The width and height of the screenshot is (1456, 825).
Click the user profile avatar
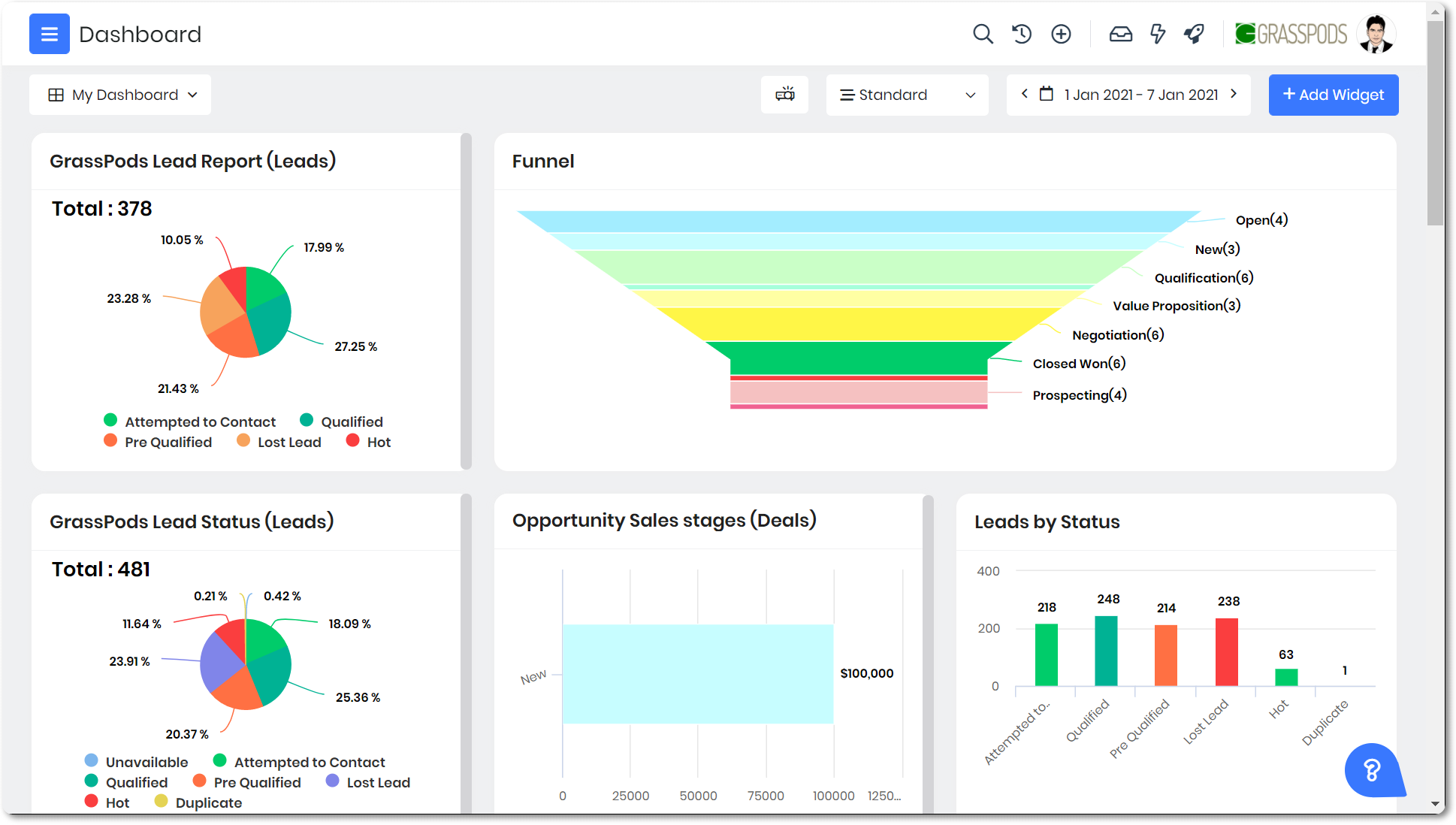coord(1376,34)
